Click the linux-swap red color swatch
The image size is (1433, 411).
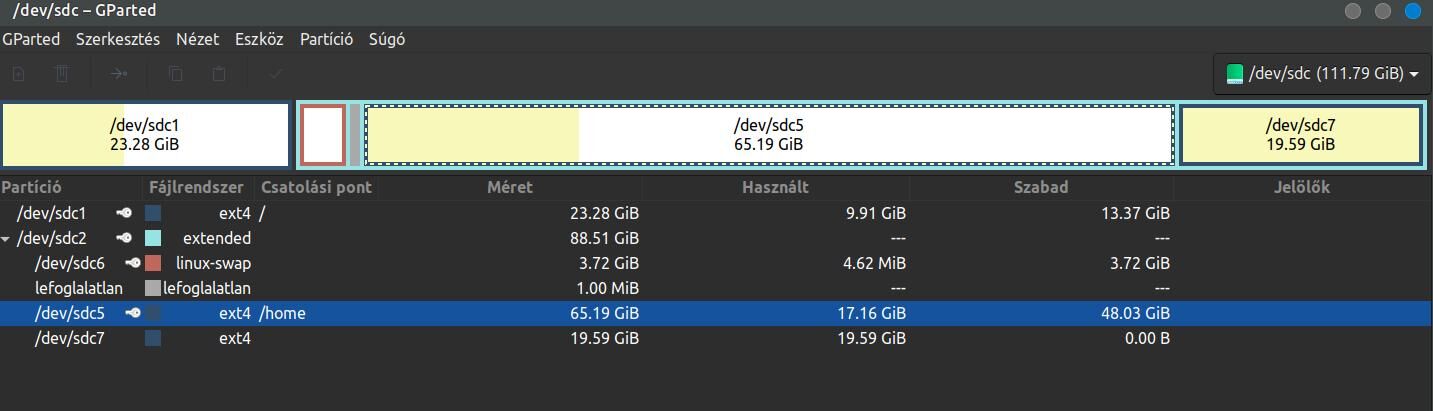(x=153, y=263)
